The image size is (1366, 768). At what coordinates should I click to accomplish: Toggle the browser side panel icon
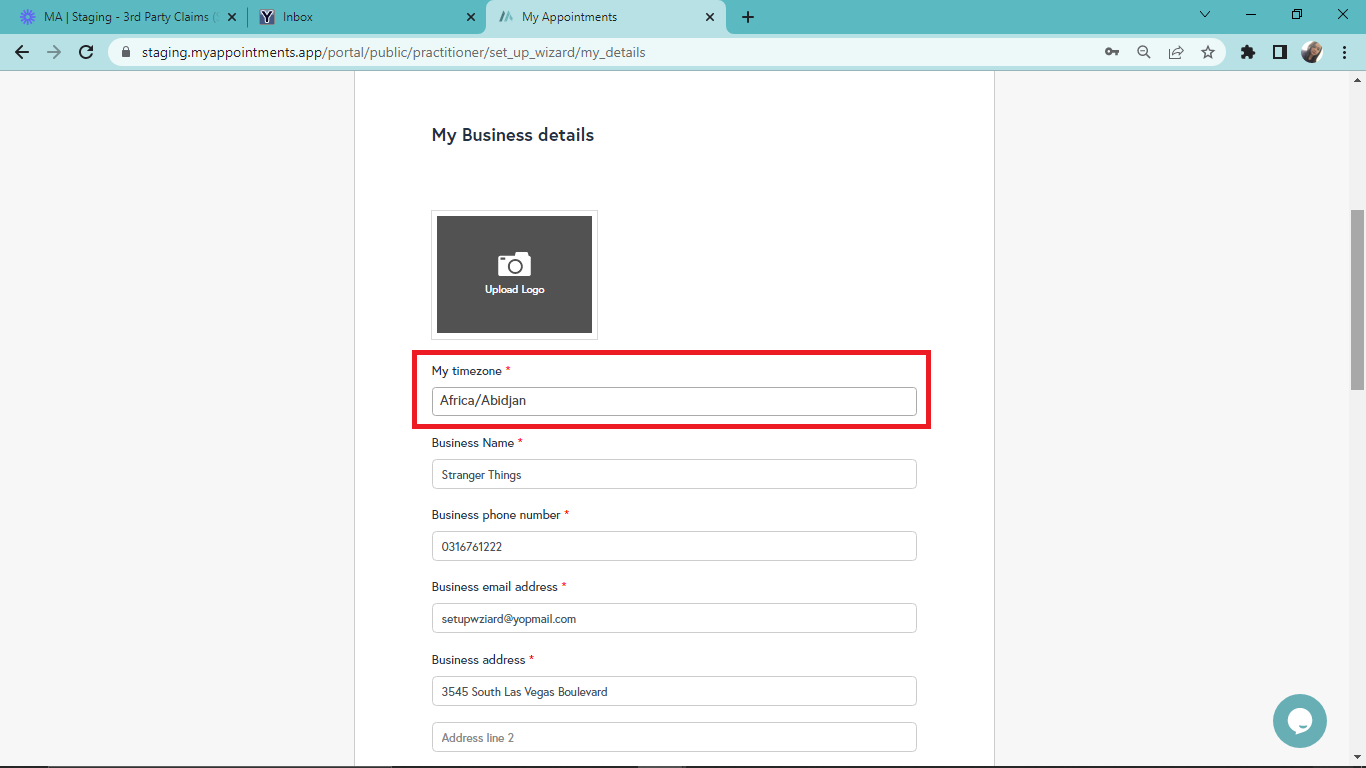(1279, 52)
